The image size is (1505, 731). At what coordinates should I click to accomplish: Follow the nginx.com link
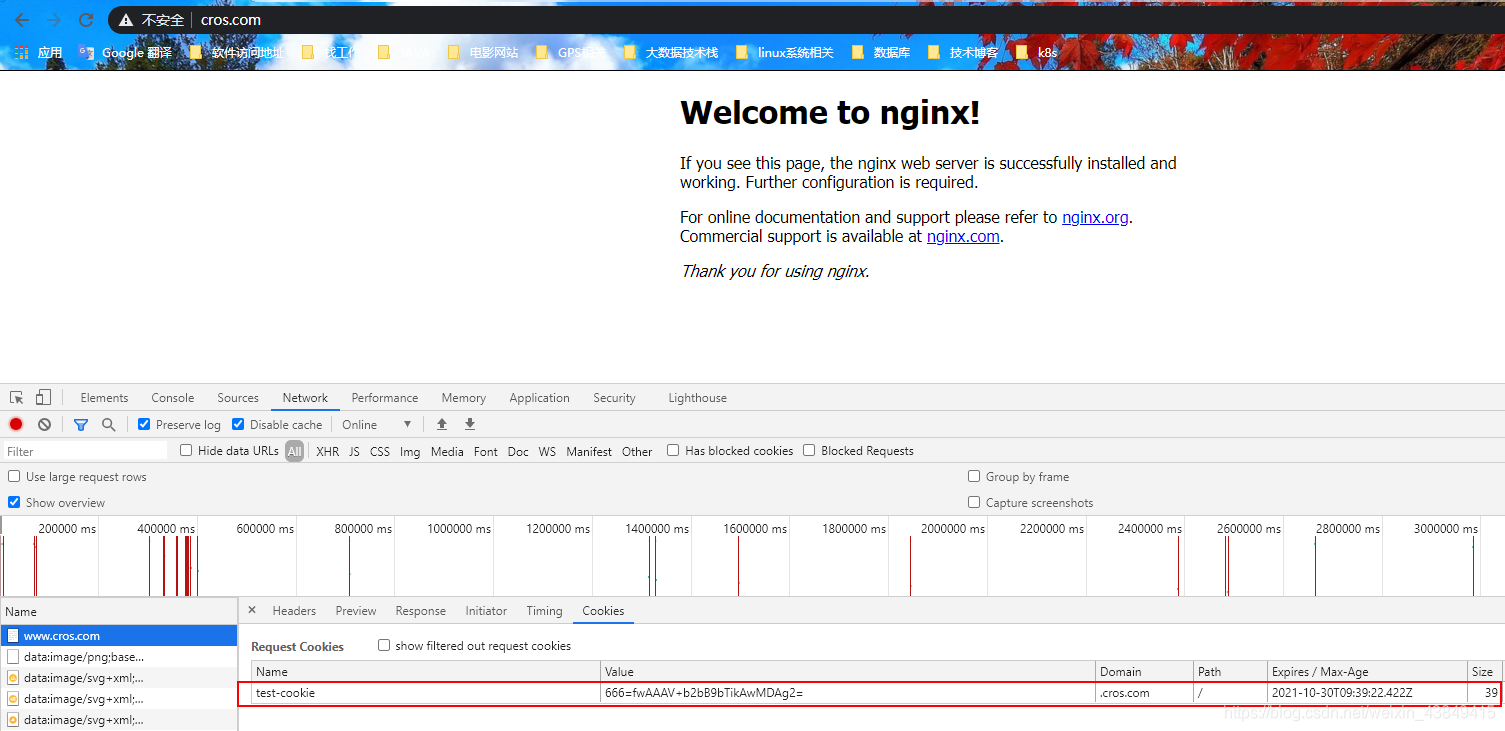point(963,236)
